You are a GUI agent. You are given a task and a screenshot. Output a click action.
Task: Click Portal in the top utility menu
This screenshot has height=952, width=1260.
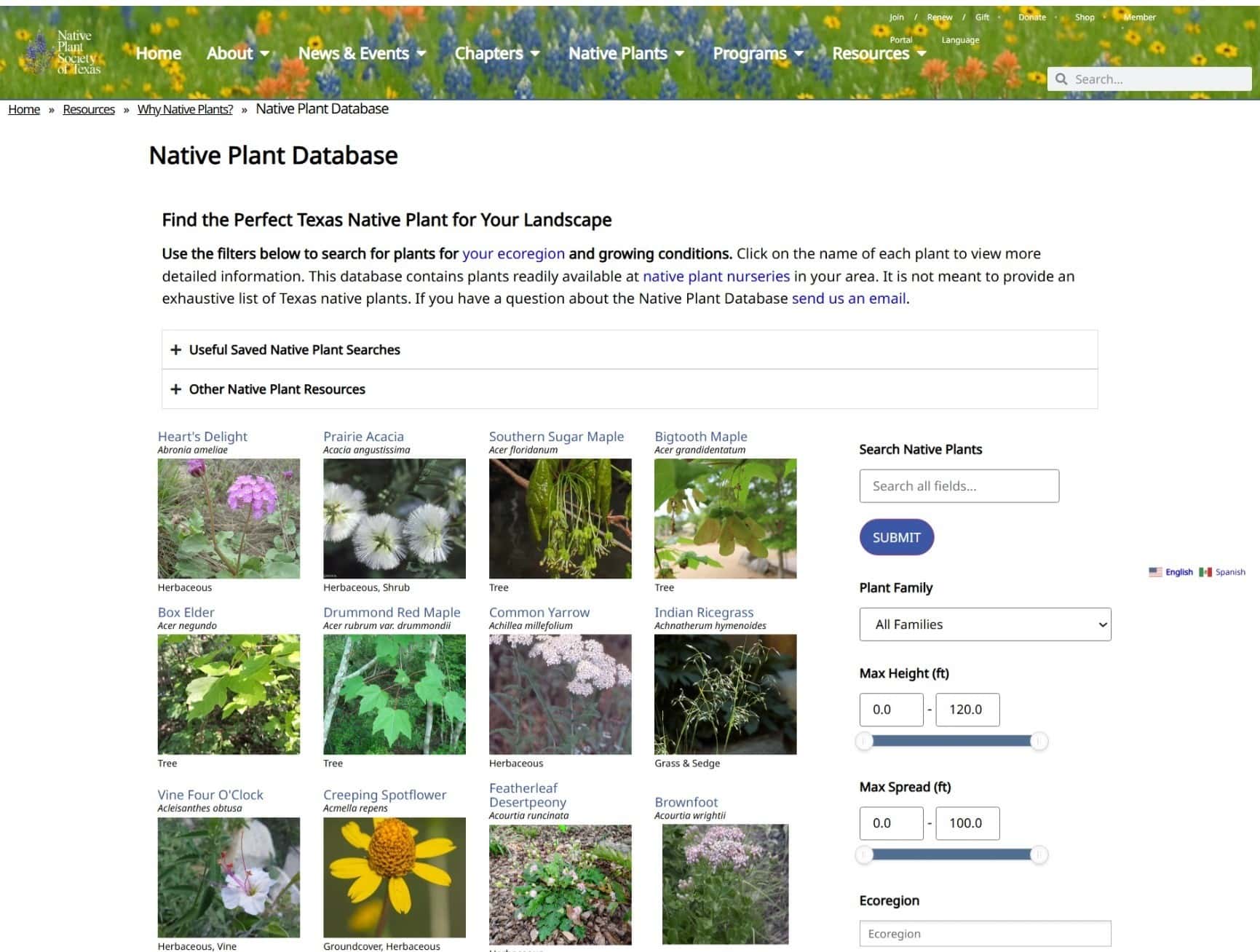901,40
